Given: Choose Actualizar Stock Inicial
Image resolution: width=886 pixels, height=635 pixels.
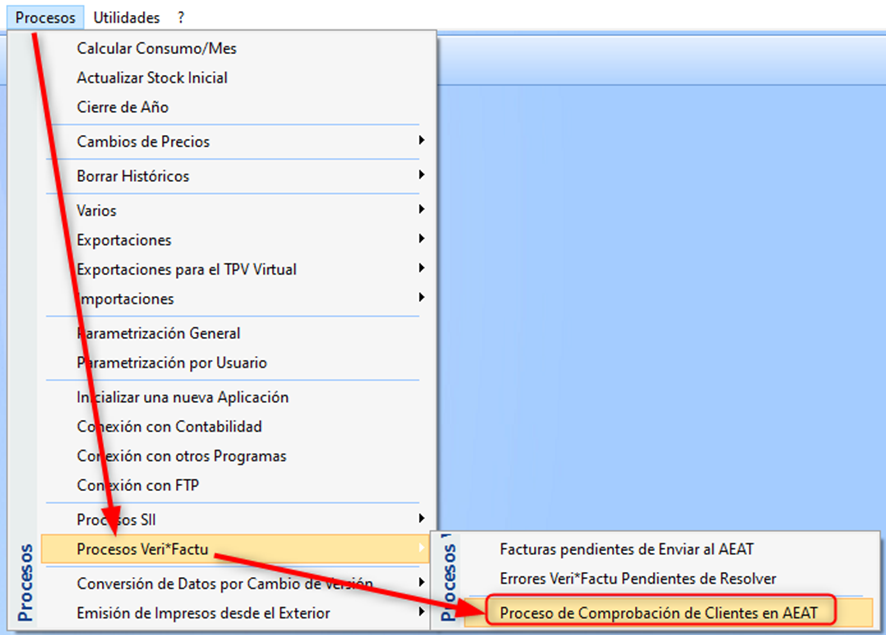Looking at the screenshot, I should point(152,78).
